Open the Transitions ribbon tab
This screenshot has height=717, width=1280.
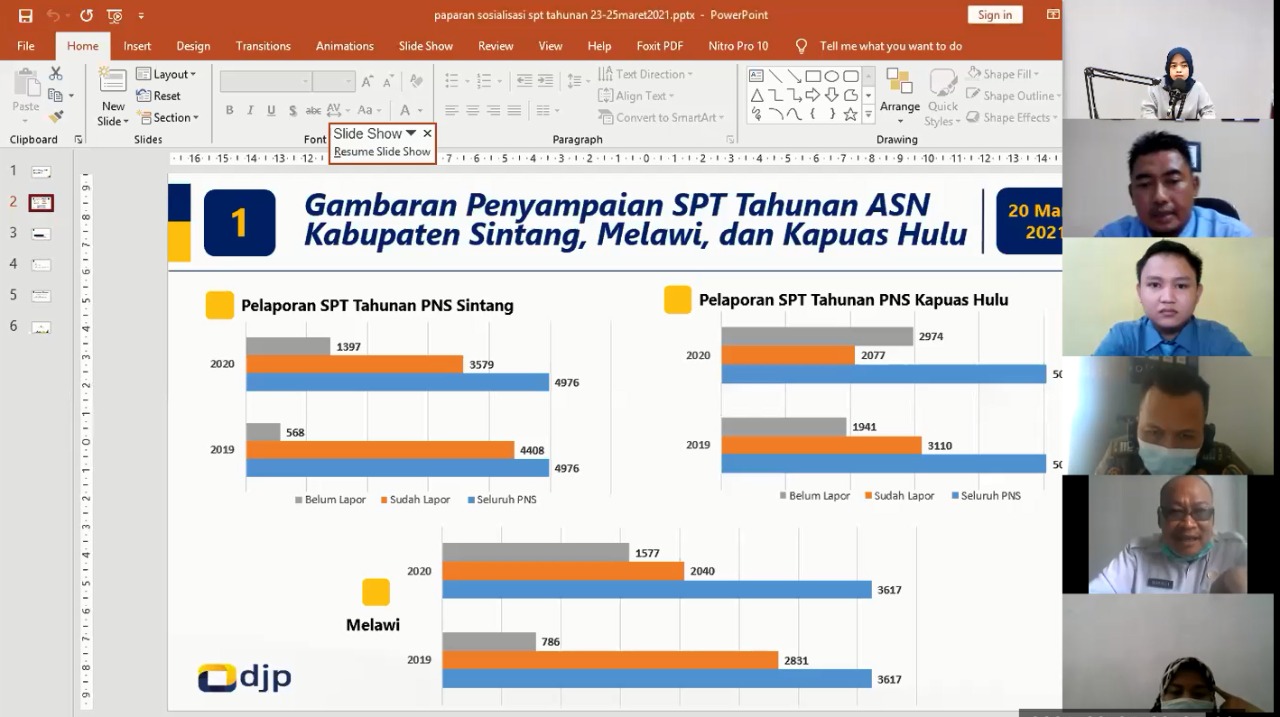click(x=263, y=46)
